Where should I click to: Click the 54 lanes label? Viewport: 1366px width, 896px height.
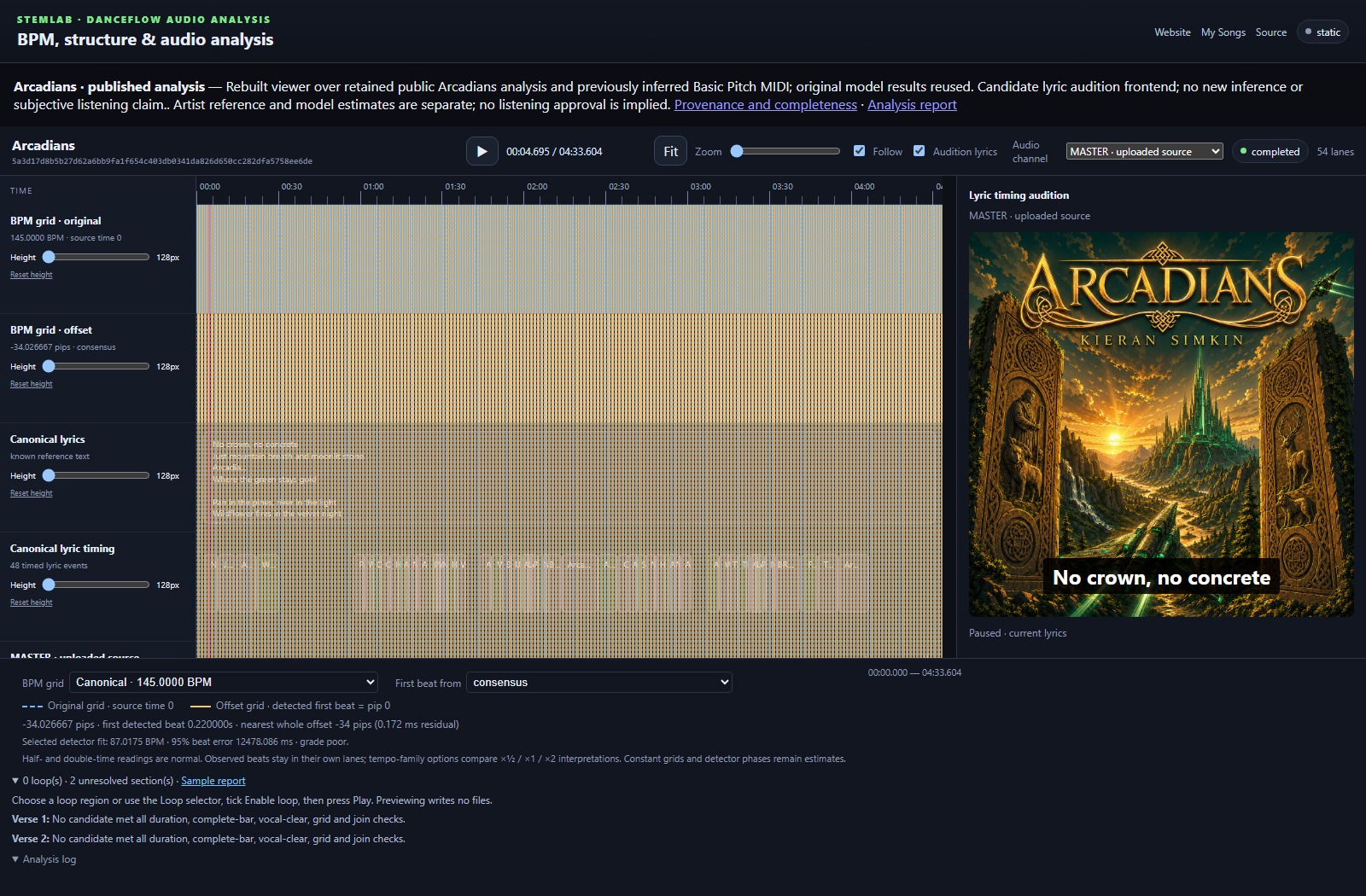1335,152
